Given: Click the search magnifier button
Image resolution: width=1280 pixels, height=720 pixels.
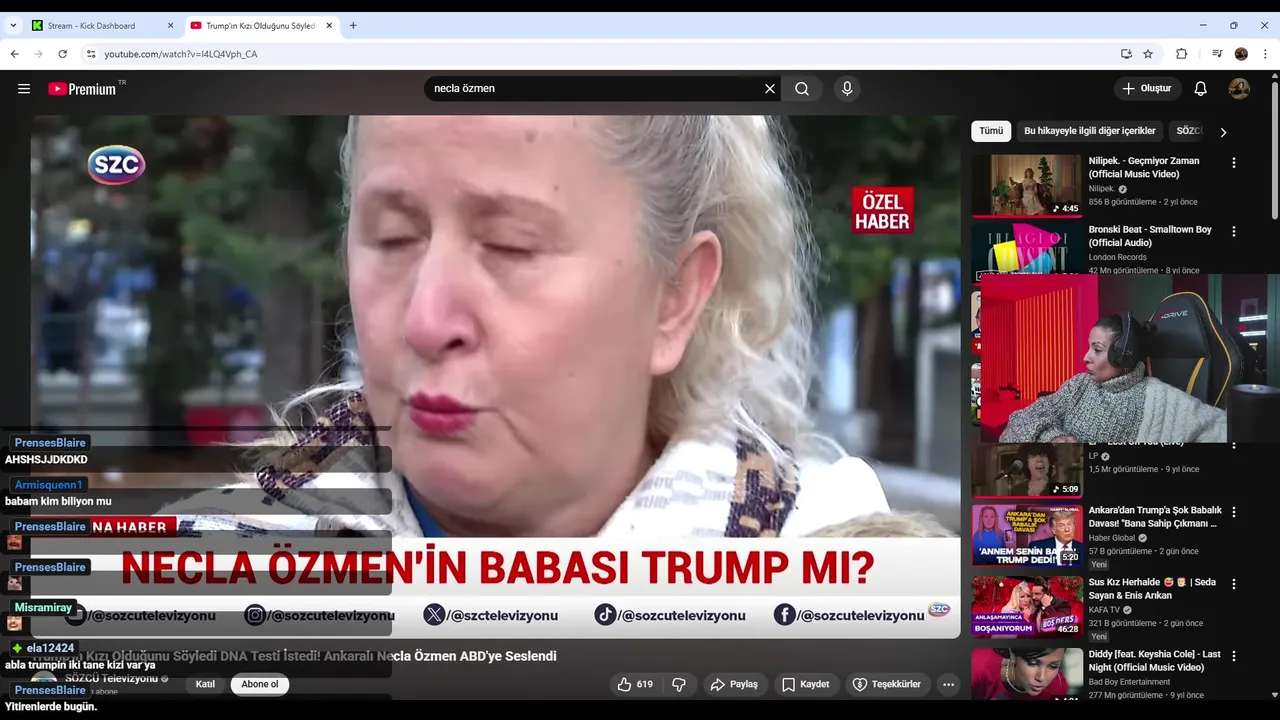Looking at the screenshot, I should point(802,89).
